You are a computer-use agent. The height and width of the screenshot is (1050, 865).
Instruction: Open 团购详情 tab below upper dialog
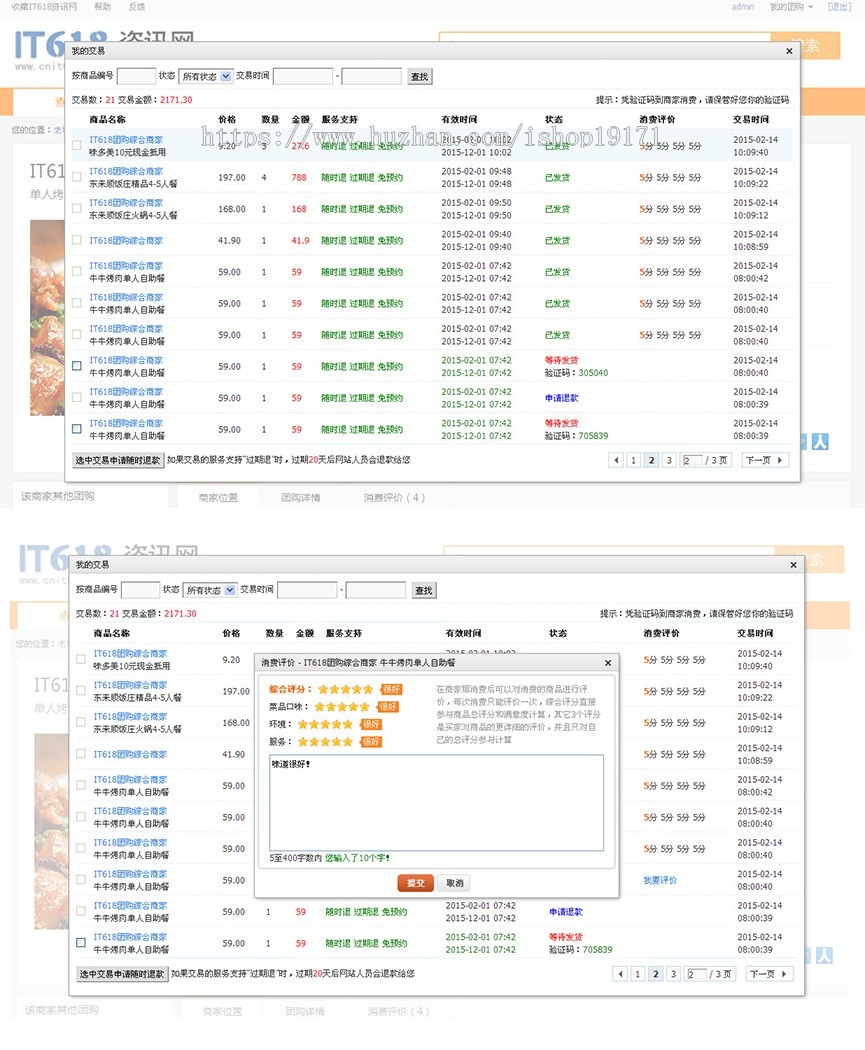301,498
